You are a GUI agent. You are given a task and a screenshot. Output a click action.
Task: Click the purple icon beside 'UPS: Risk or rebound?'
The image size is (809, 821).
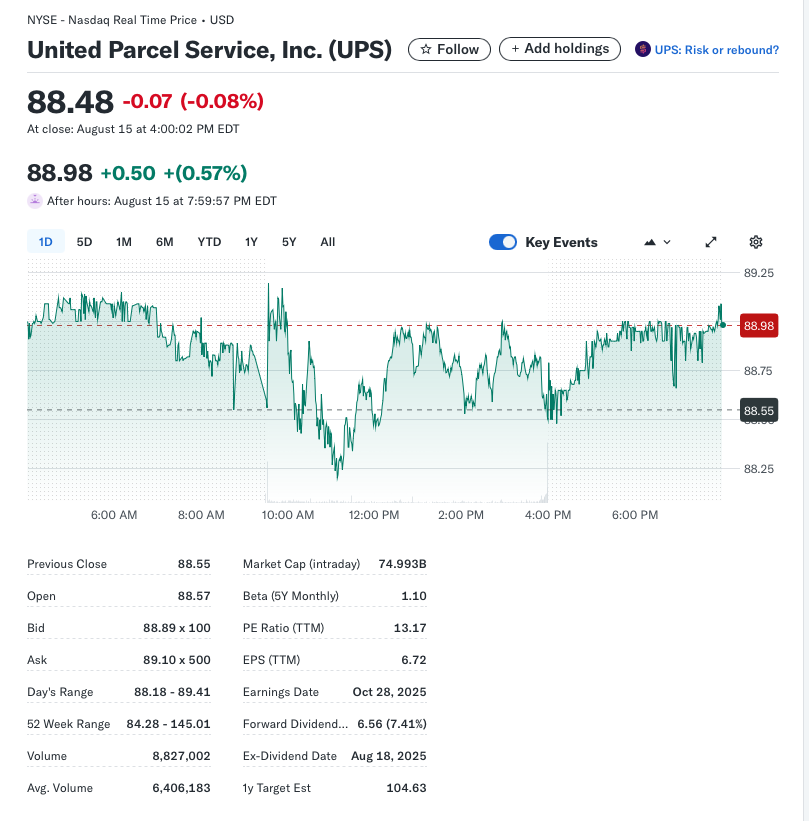pyautogui.click(x=643, y=50)
